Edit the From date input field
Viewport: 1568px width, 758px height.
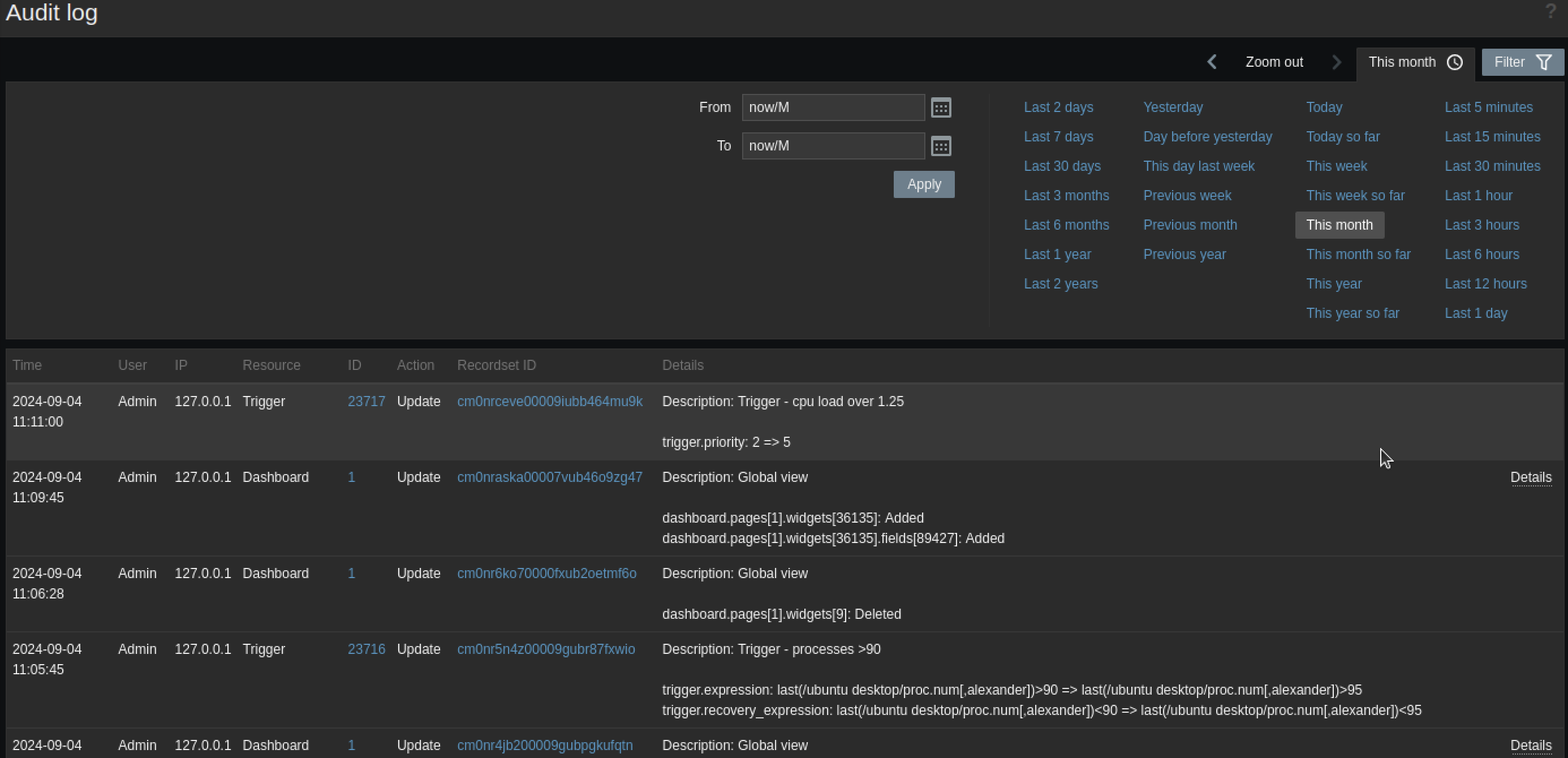833,108
